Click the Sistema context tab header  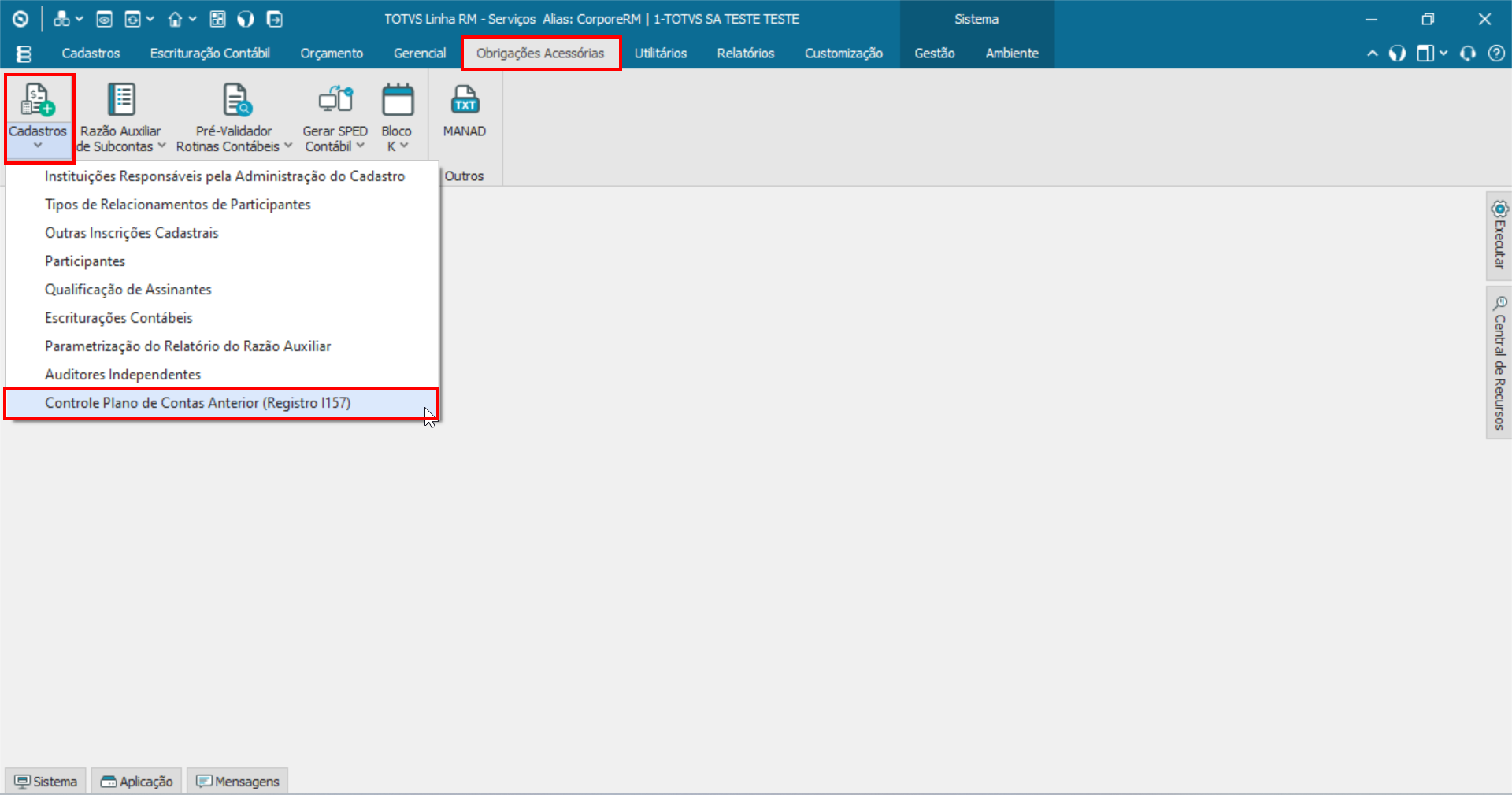pos(976,19)
